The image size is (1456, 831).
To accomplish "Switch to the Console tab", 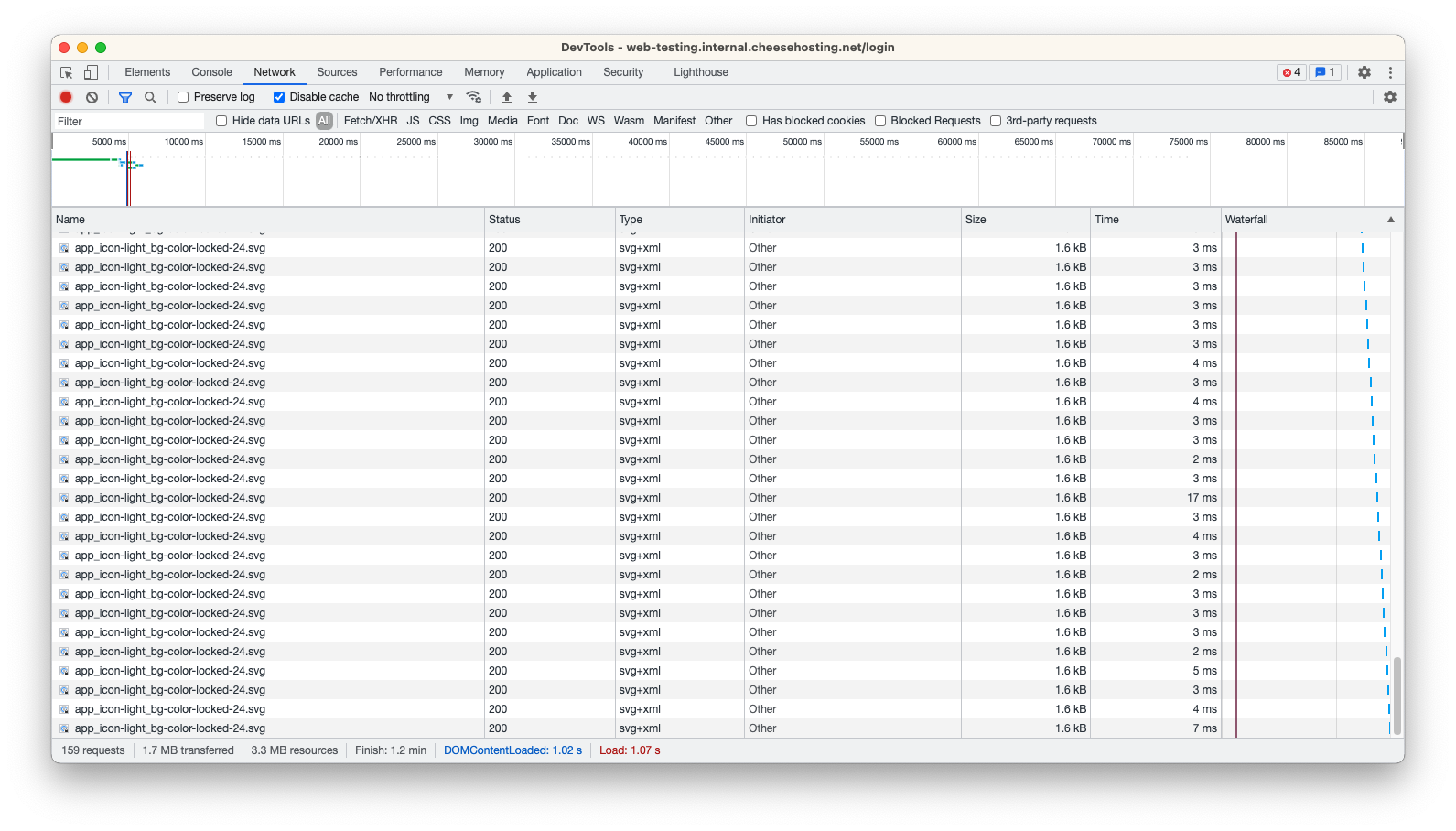I will (x=211, y=72).
